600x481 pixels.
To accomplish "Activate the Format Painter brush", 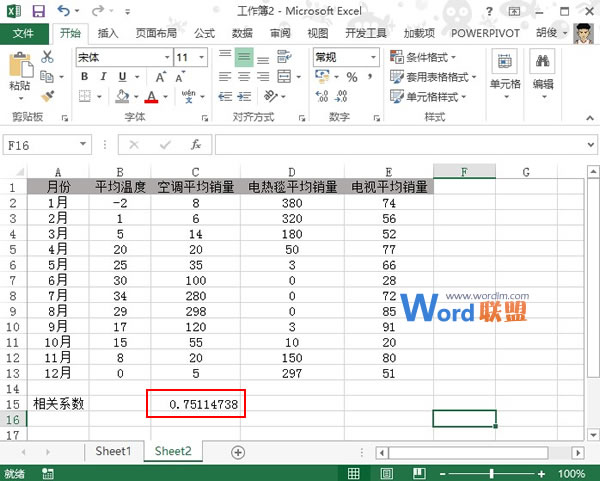I will (x=47, y=96).
